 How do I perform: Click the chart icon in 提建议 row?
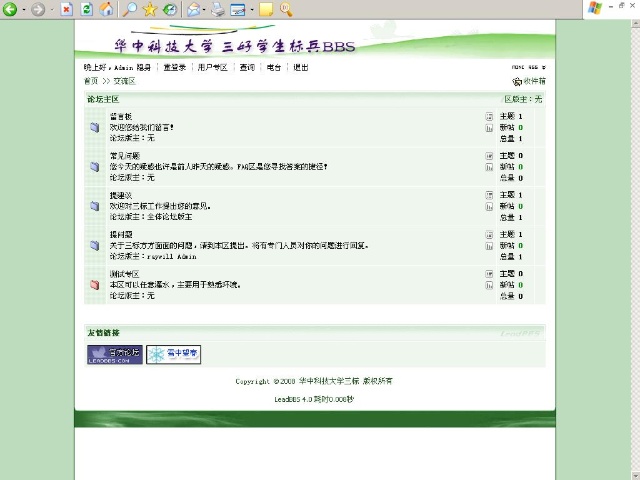click(x=489, y=207)
